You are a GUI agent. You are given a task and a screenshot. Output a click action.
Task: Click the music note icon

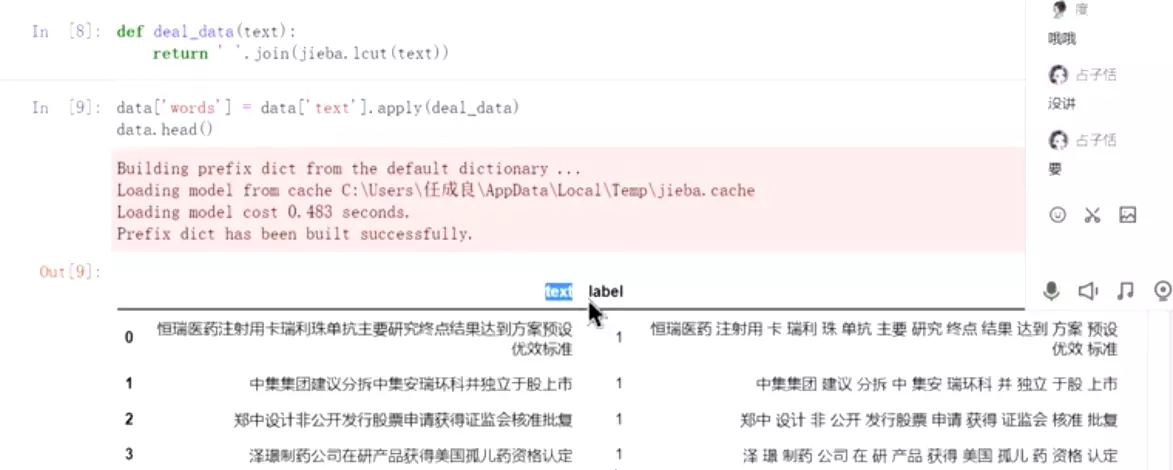click(x=1125, y=291)
